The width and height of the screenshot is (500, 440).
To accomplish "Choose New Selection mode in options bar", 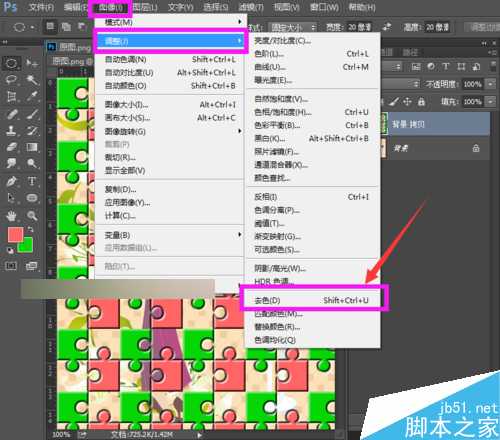I will (x=50, y=26).
